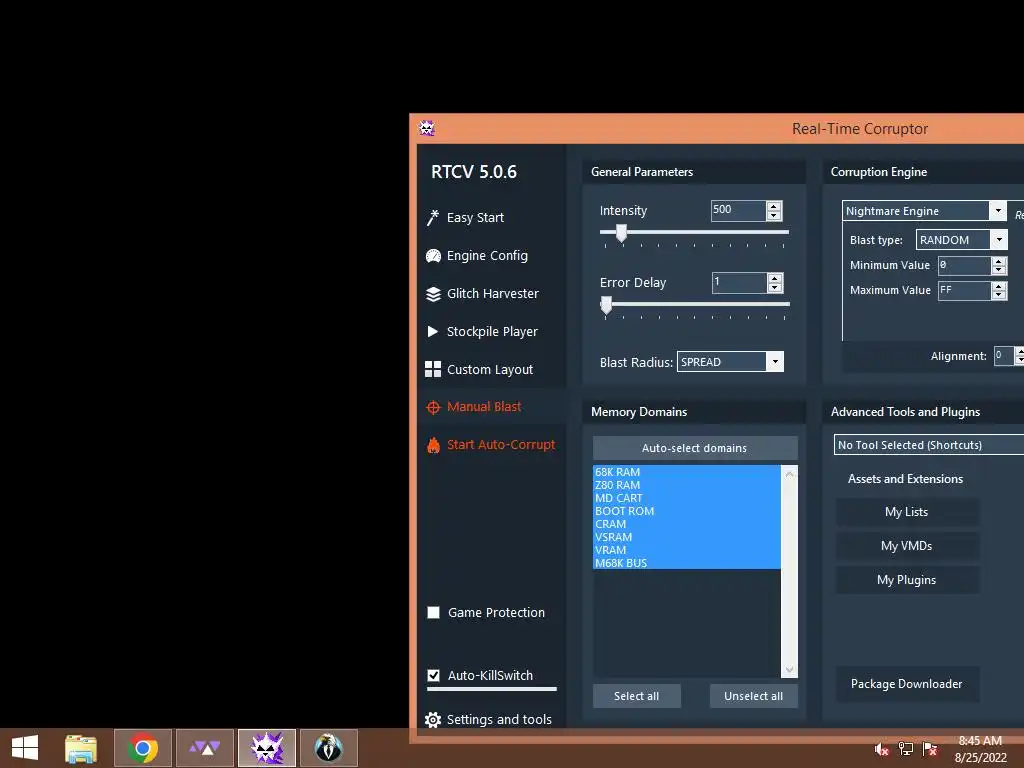Image resolution: width=1024 pixels, height=768 pixels.
Task: Decrease Maximum Value with its down arrow
Action: pos(999,295)
